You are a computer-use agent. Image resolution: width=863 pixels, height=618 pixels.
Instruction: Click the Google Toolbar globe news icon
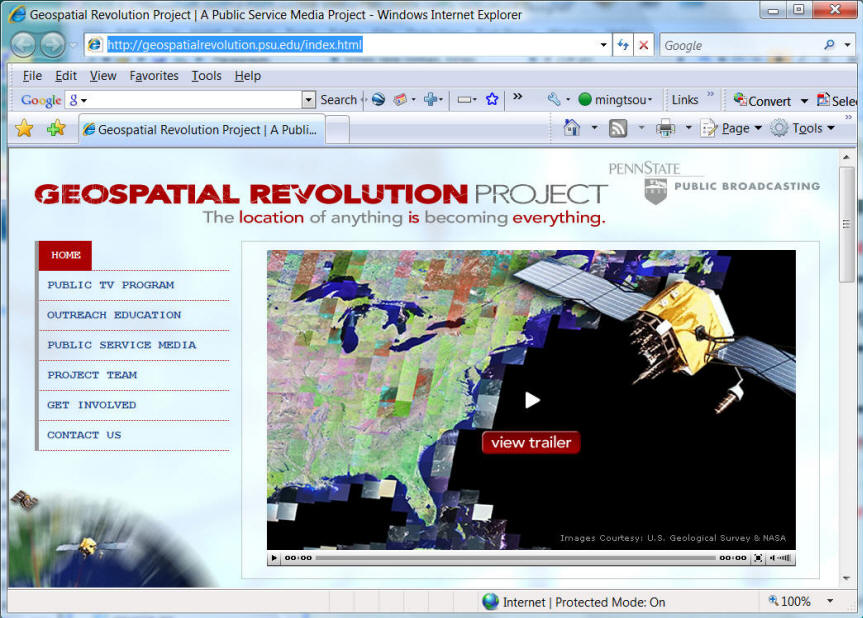[x=378, y=100]
